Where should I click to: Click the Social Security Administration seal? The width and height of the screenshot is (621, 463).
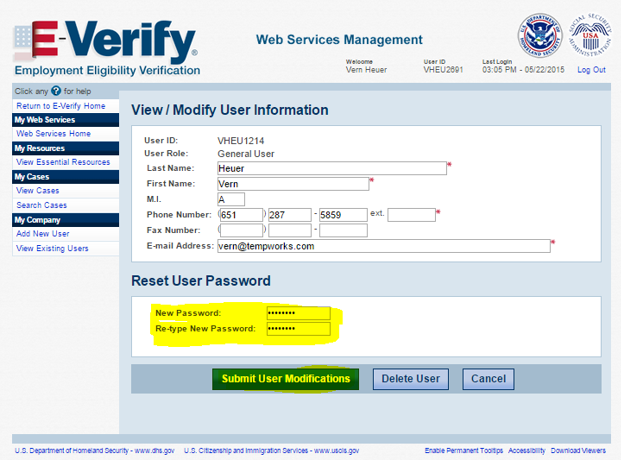[590, 35]
